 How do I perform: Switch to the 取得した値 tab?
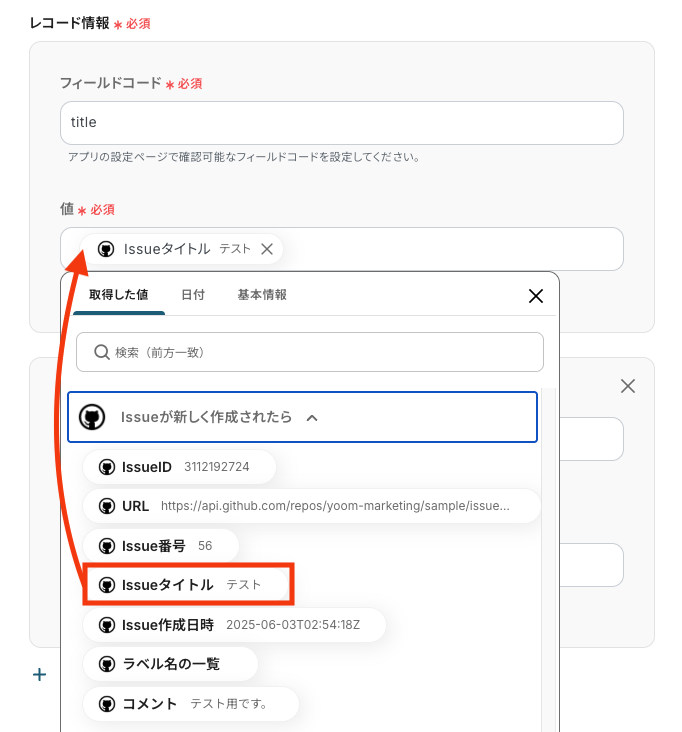pyautogui.click(x=119, y=295)
